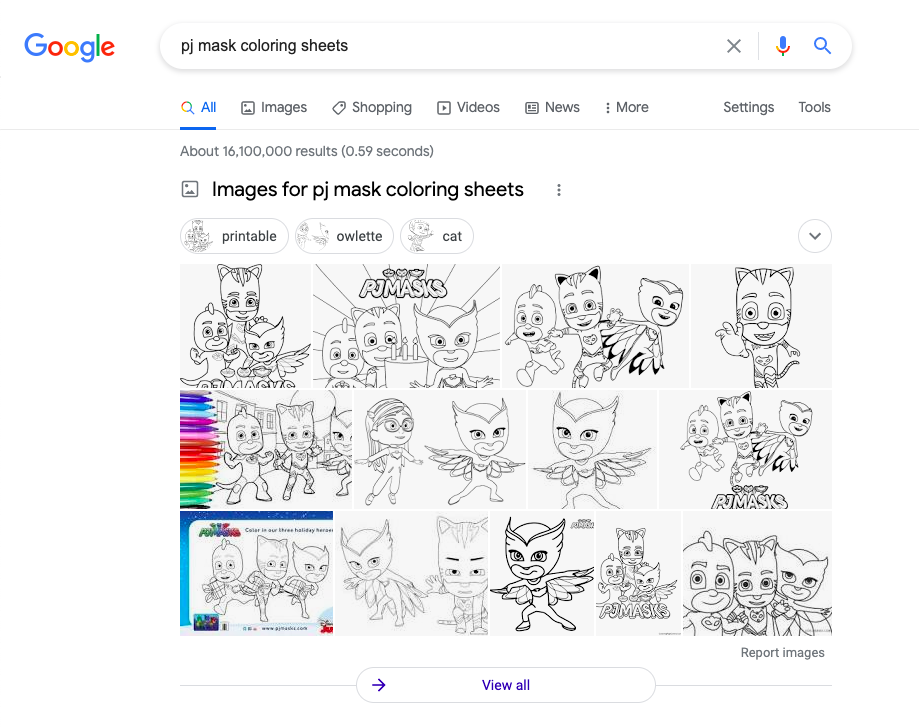Clear the search box with the X icon
919x727 pixels.
coord(734,46)
